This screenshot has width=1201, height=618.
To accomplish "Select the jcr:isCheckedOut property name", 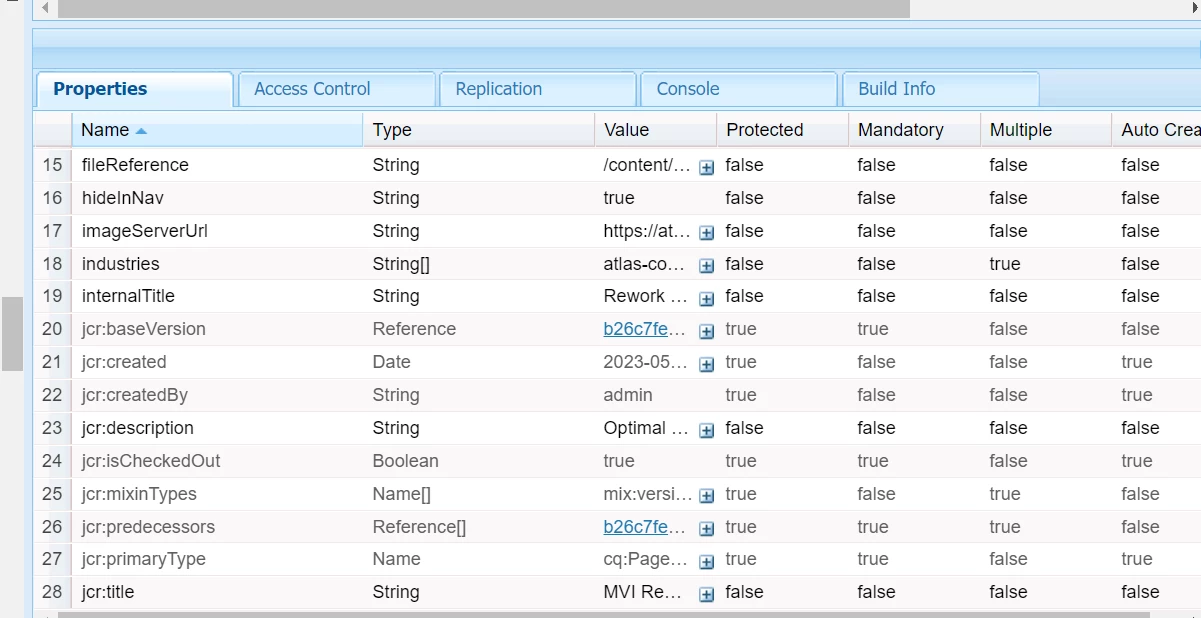I will click(151, 461).
